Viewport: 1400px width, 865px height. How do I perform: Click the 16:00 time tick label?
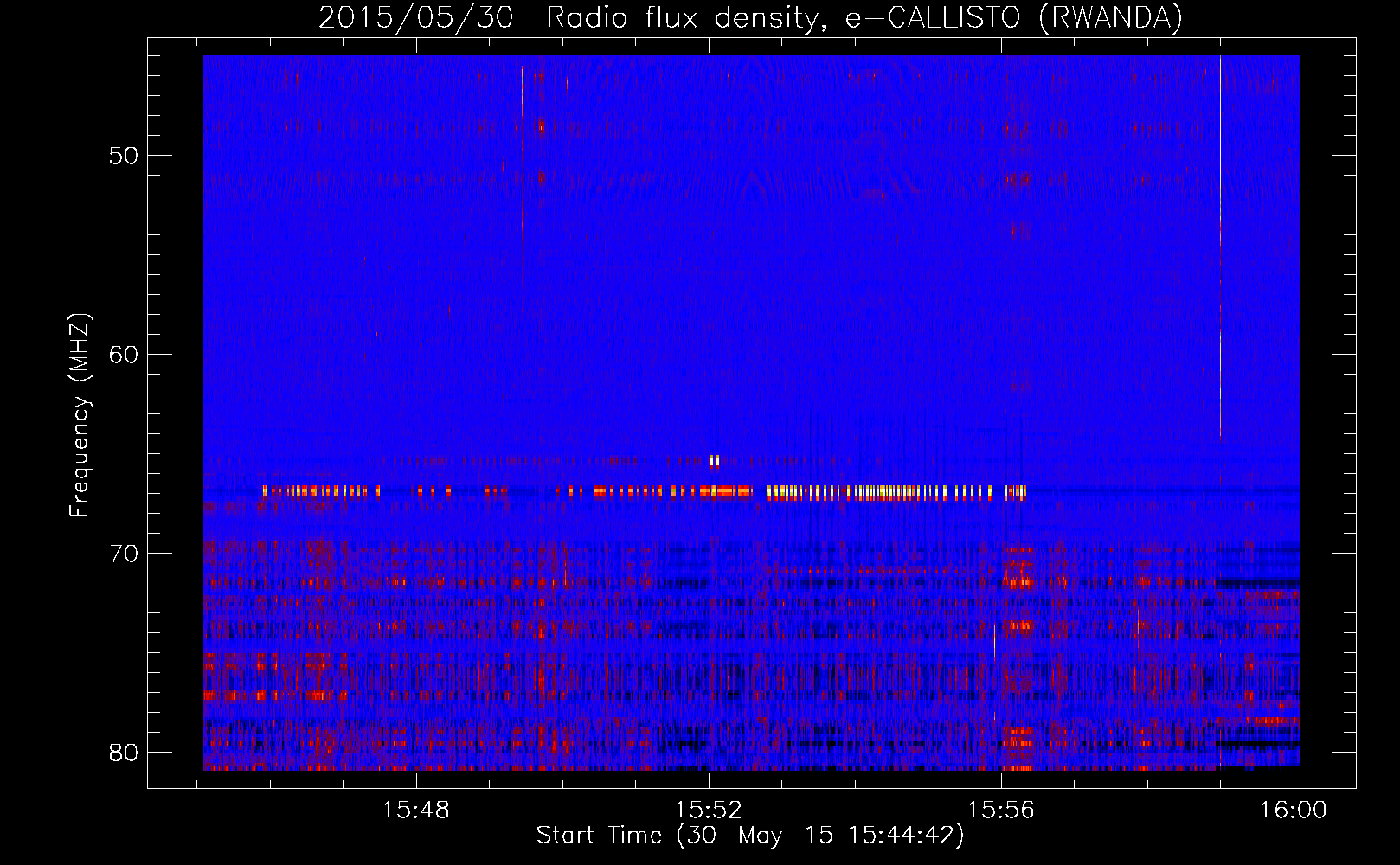click(x=1293, y=811)
